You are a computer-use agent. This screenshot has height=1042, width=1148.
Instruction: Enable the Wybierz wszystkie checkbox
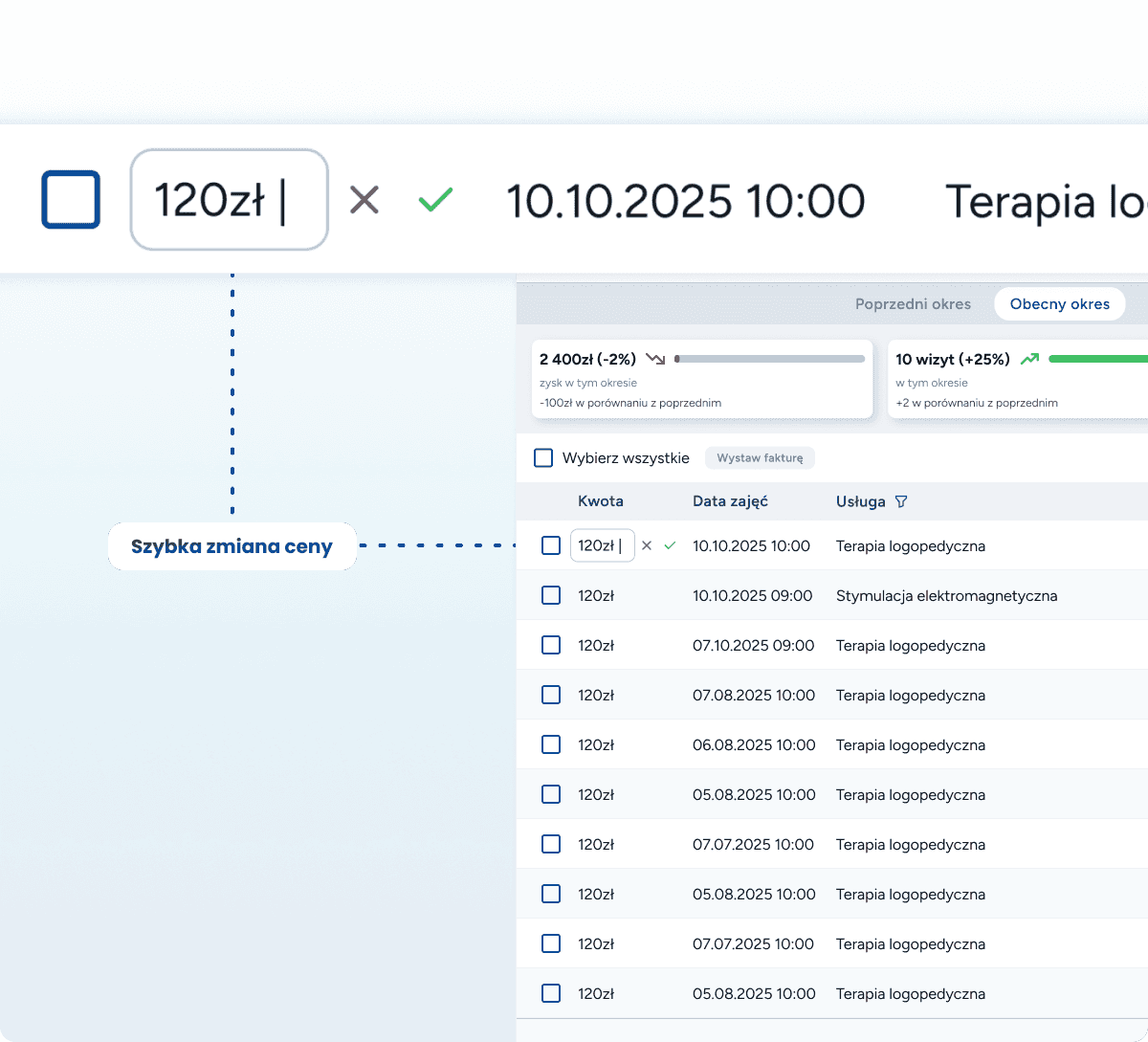(543, 457)
